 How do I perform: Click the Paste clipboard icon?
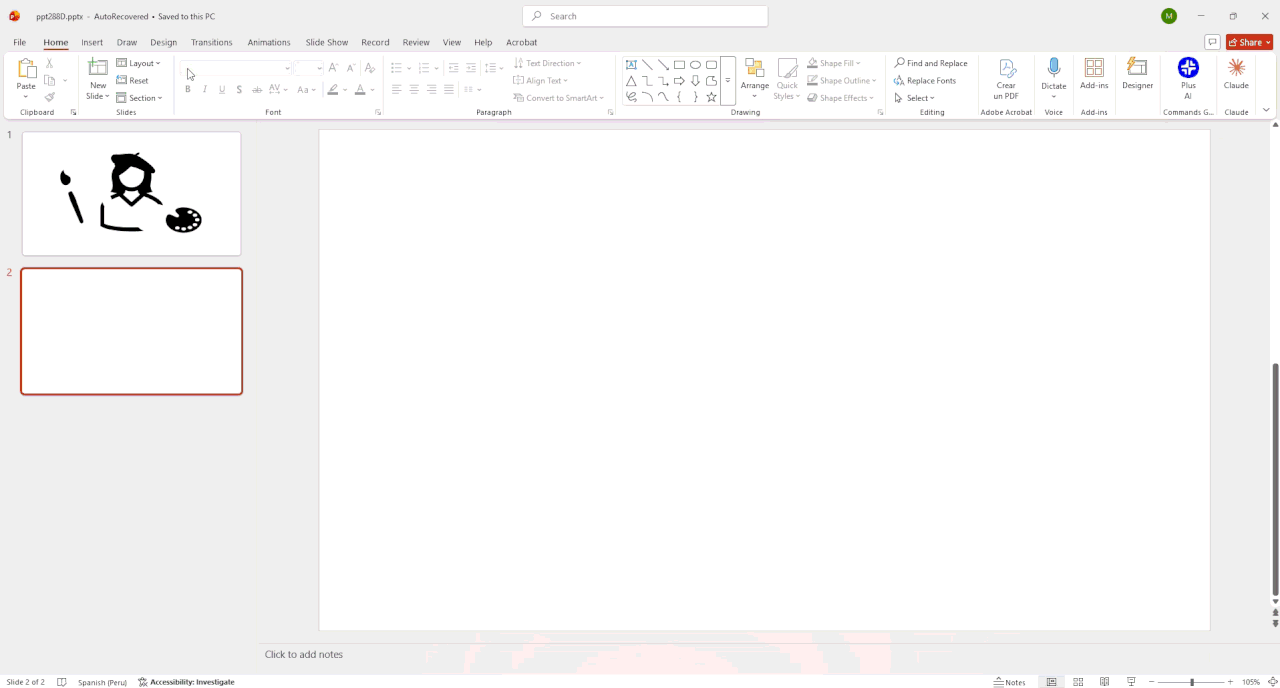click(x=26, y=69)
